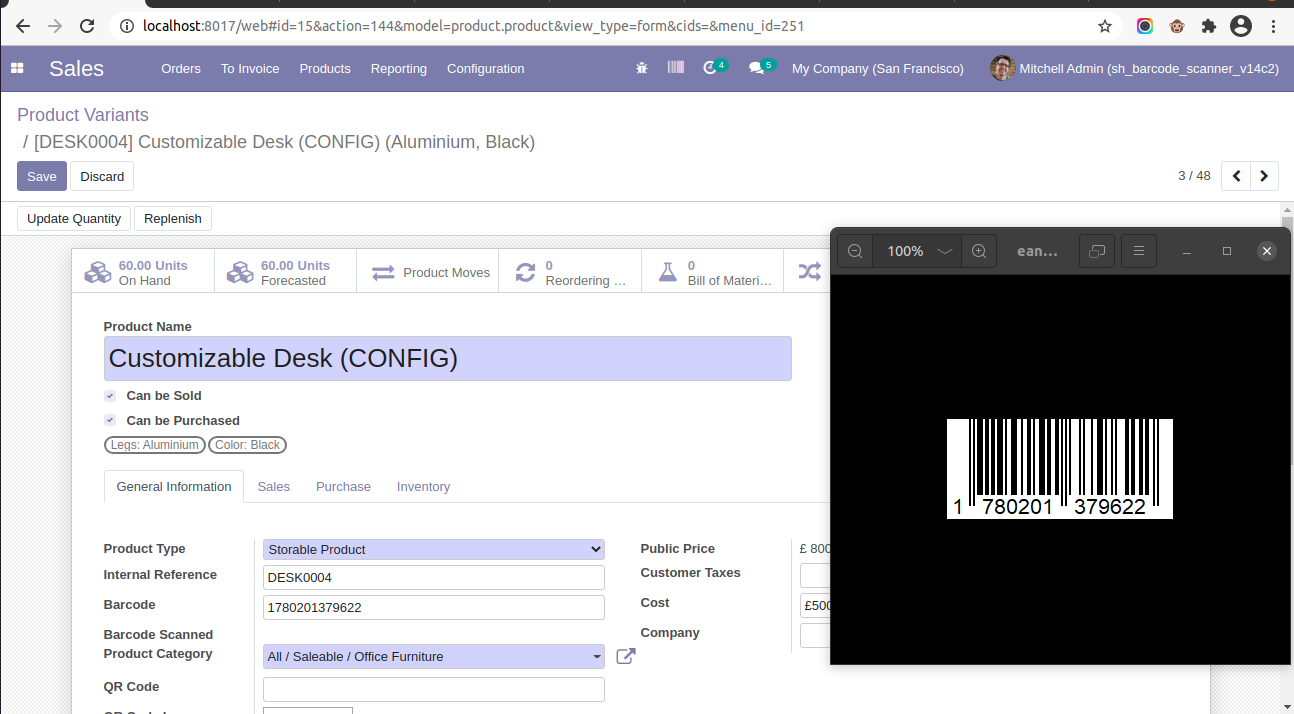Click barcode image in viewer window
This screenshot has height=714, width=1294.
(1059, 469)
